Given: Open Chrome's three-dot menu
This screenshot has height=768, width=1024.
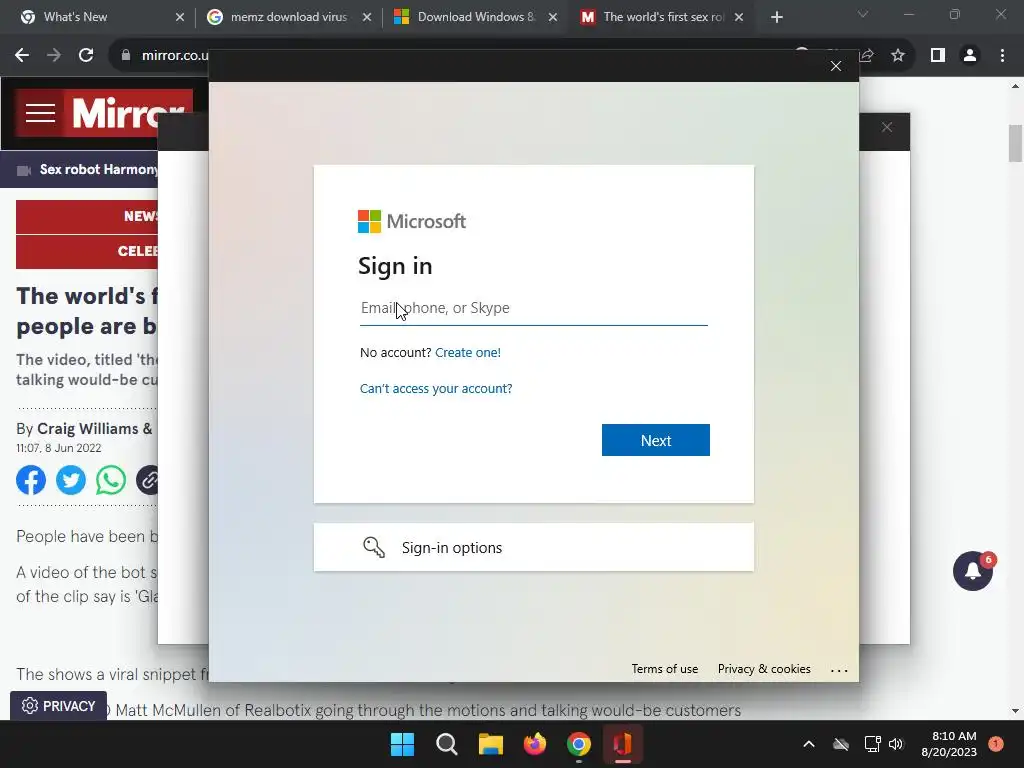Looking at the screenshot, I should [1002, 56].
